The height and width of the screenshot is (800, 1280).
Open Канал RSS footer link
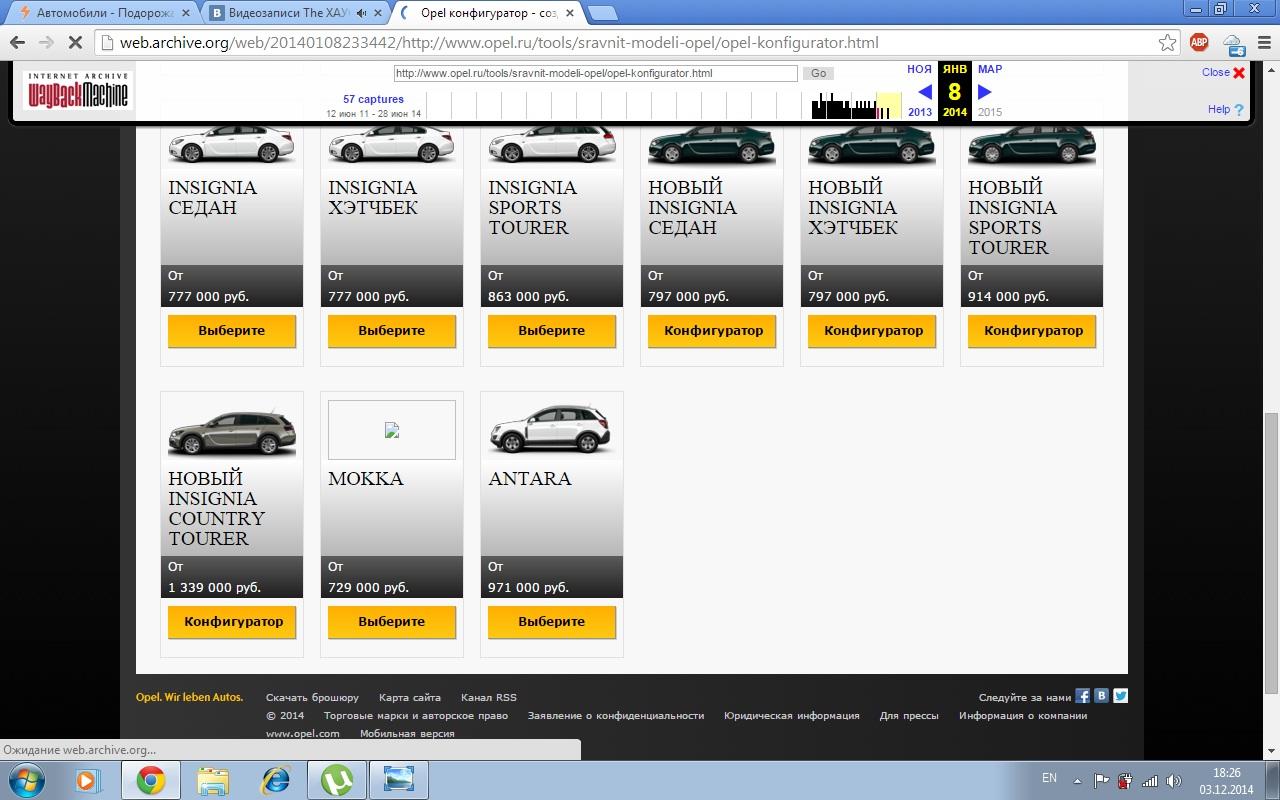[489, 698]
